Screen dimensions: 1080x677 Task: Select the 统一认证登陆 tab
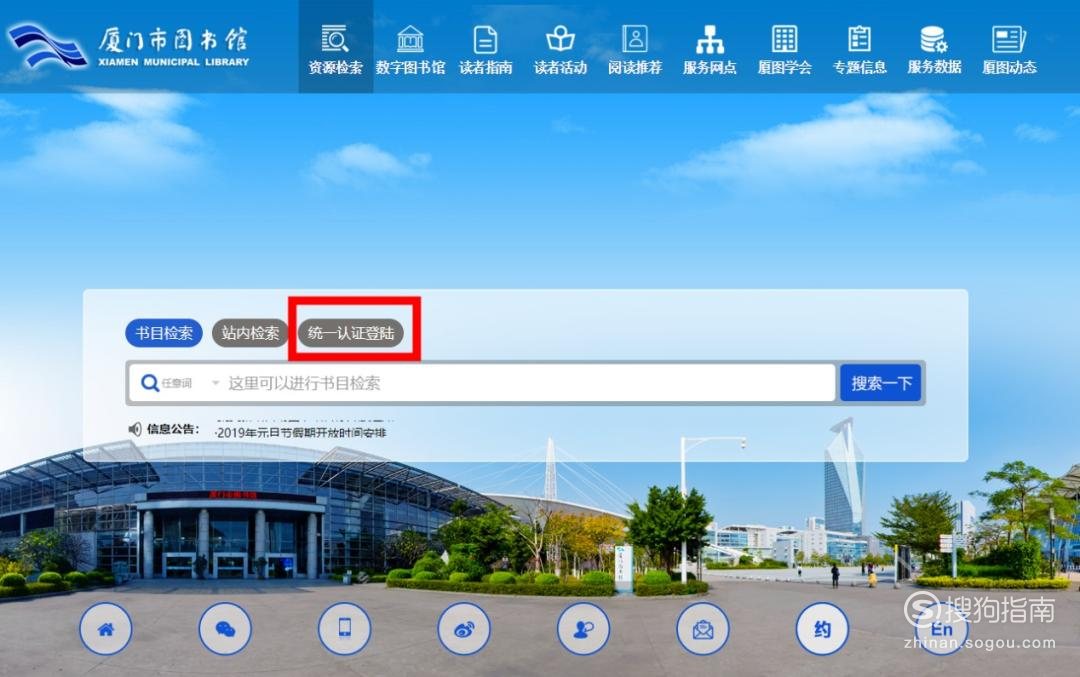(351, 333)
